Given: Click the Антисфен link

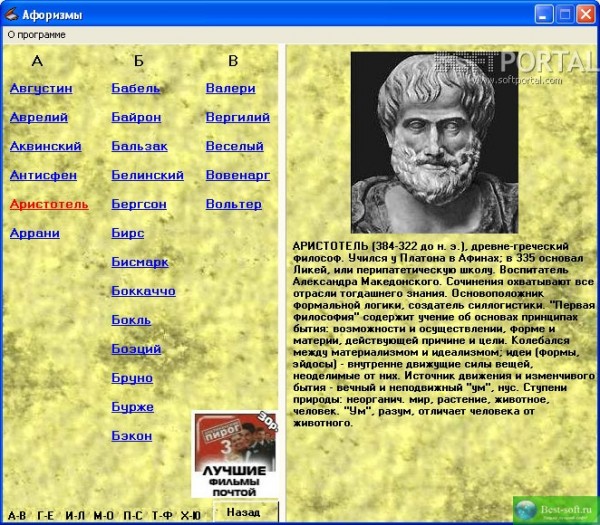Looking at the screenshot, I should click(x=43, y=176).
